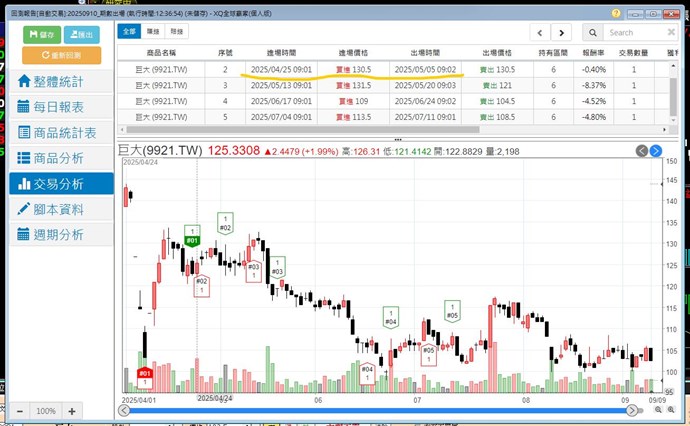Select trade row with entry 2025/04/25 09:01
Viewport: 690px width, 426px height.
393,70
